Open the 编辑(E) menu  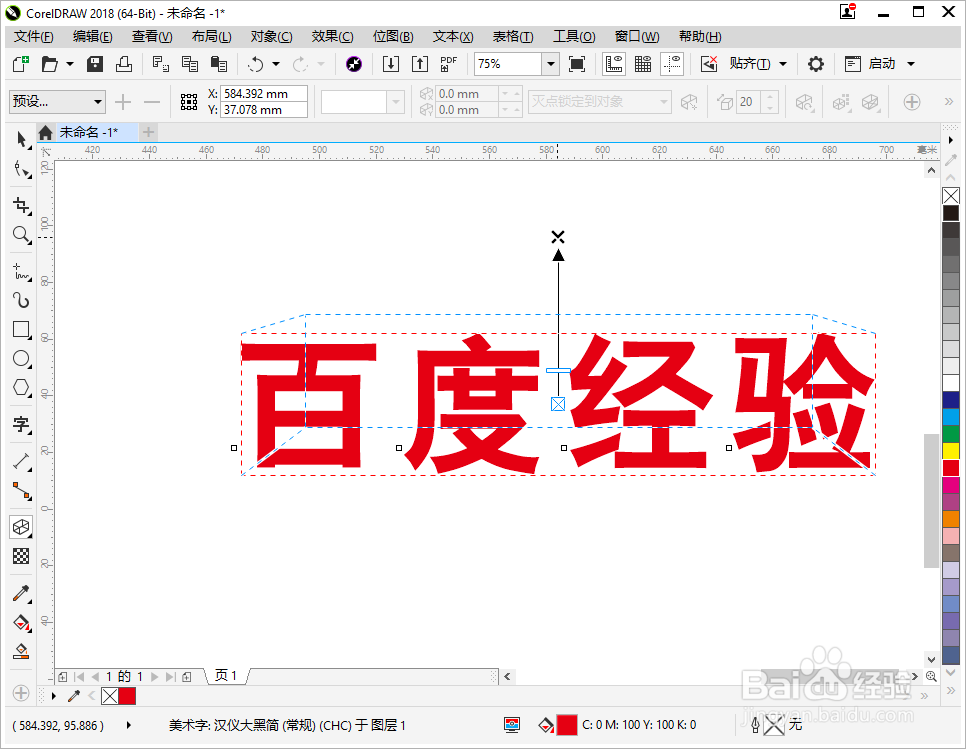tap(92, 36)
